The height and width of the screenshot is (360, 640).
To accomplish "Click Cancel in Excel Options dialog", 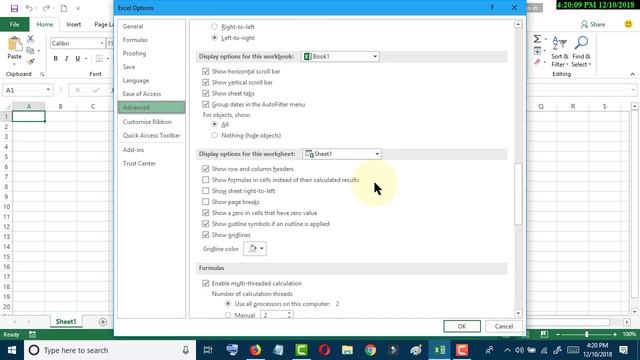I will [x=504, y=326].
